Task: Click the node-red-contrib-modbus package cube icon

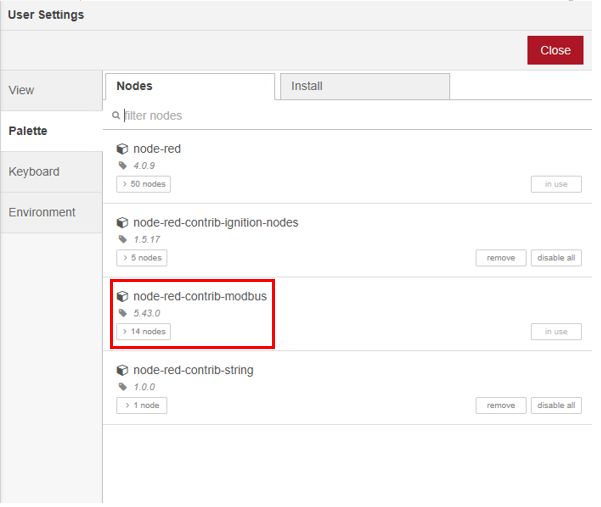Action: pos(122,297)
